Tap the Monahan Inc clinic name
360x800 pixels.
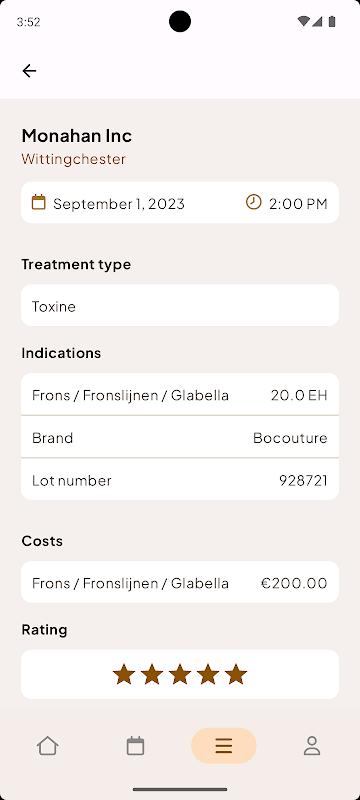click(76, 136)
